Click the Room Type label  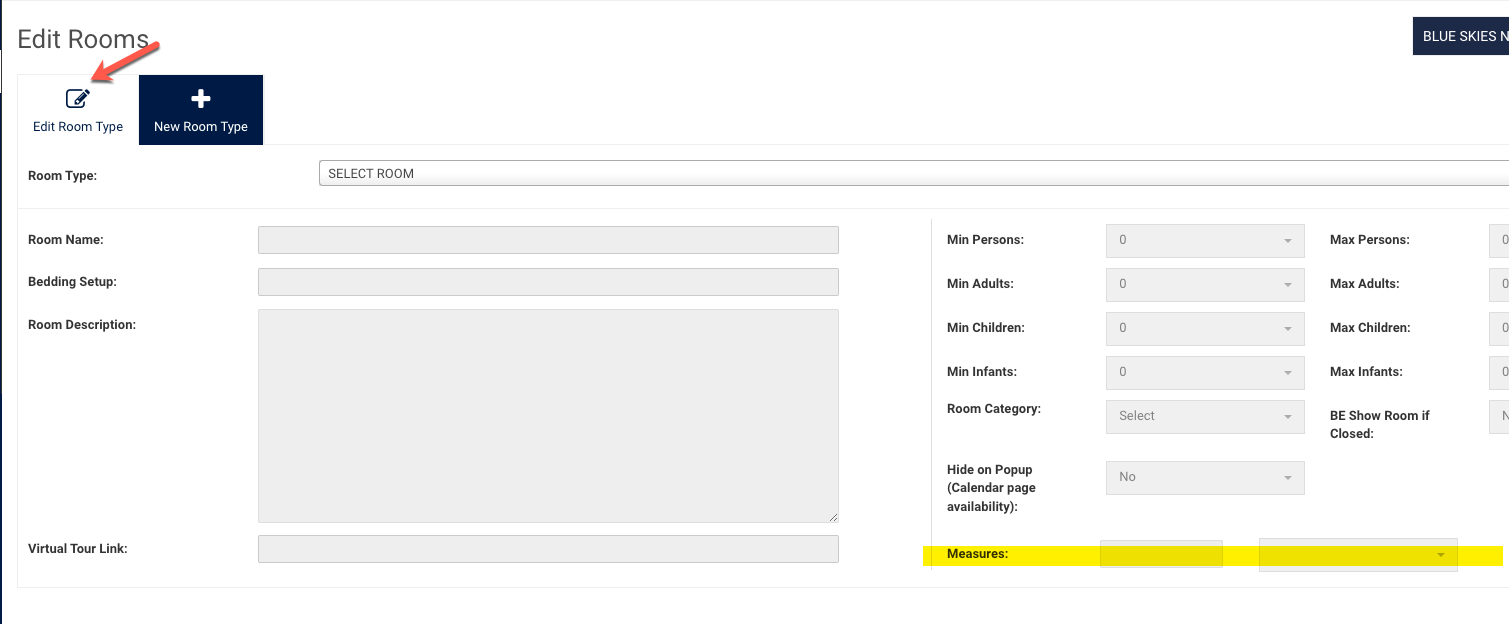(62, 176)
